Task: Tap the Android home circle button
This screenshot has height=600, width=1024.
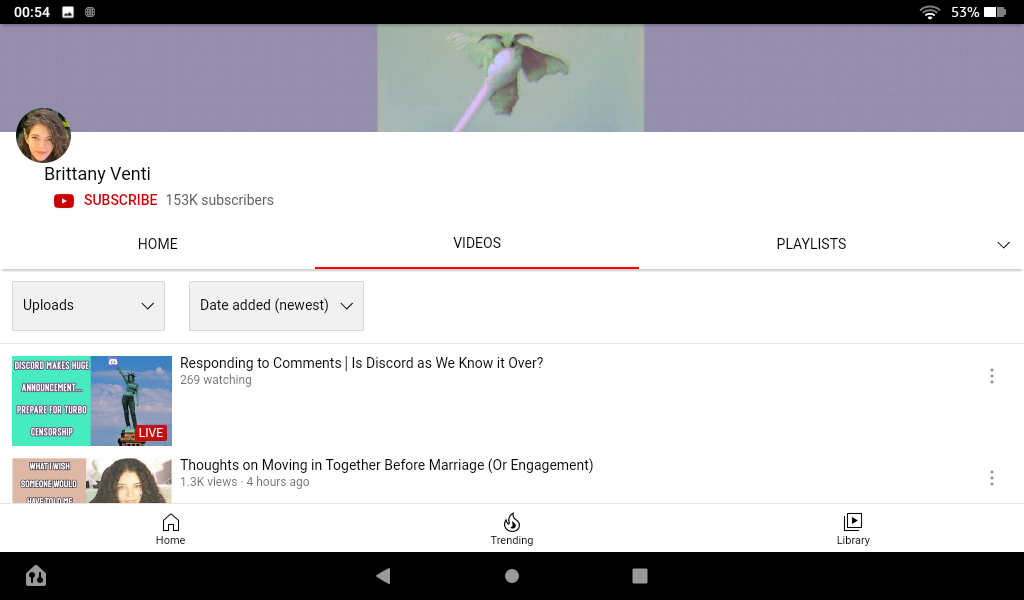Action: click(512, 576)
